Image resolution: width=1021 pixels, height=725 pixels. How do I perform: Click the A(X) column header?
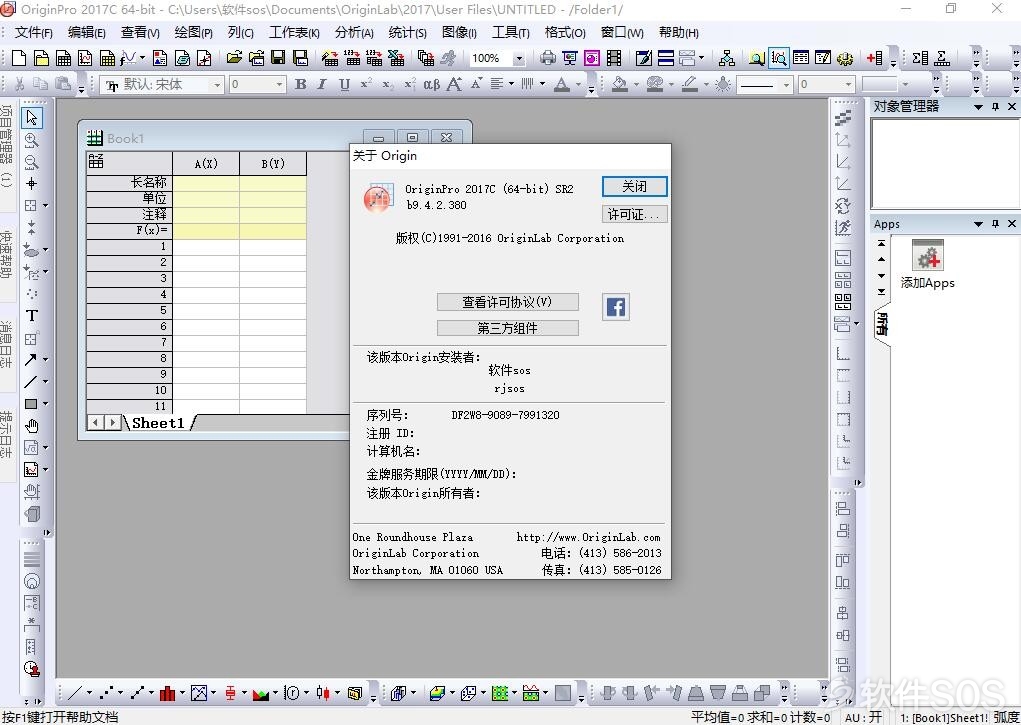pyautogui.click(x=206, y=163)
